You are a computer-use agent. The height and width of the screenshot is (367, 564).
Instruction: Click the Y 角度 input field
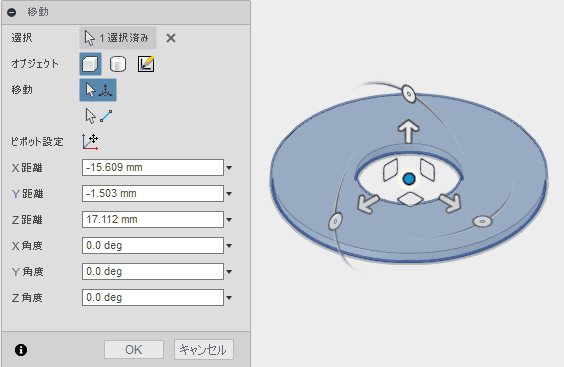point(153,272)
